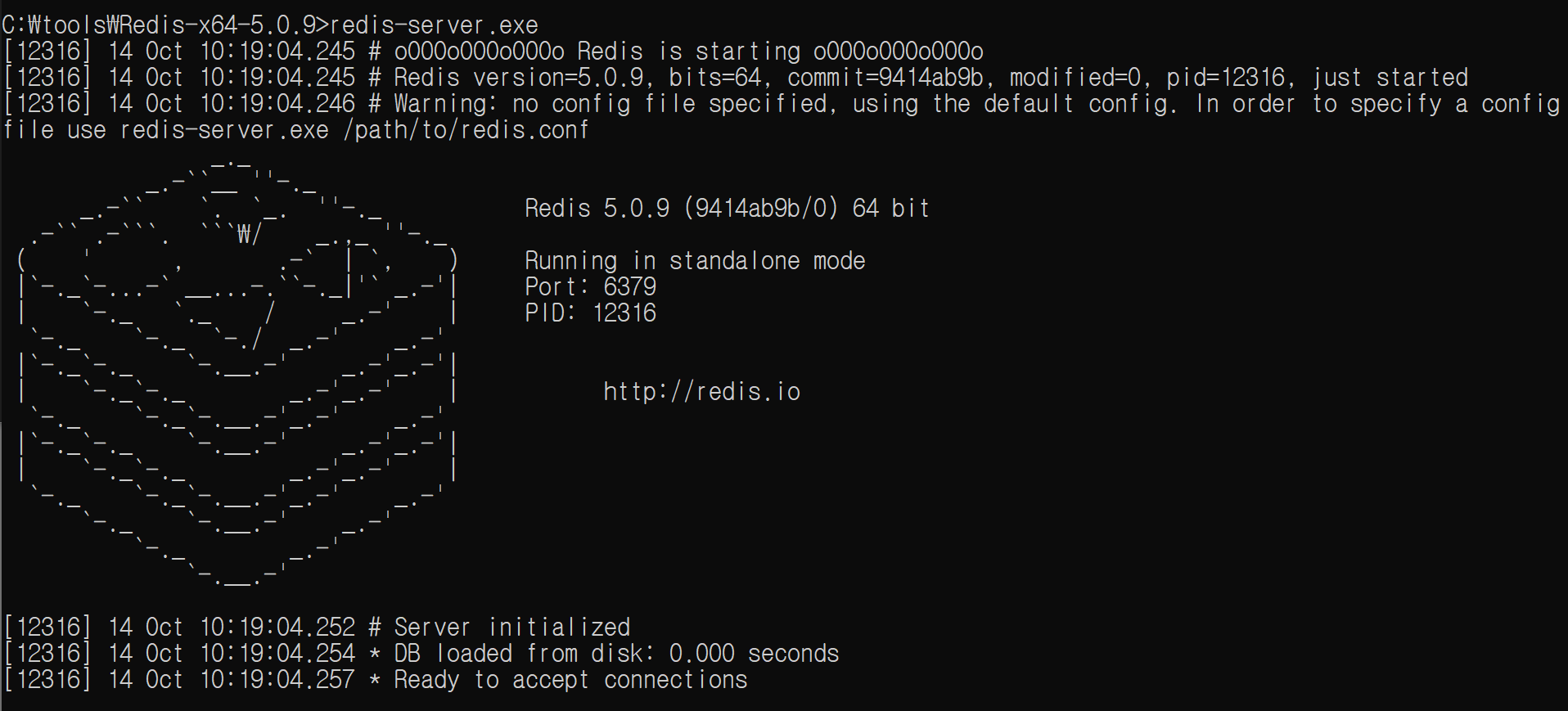Click "0.000 seconds" in DB loaded line

754,654
